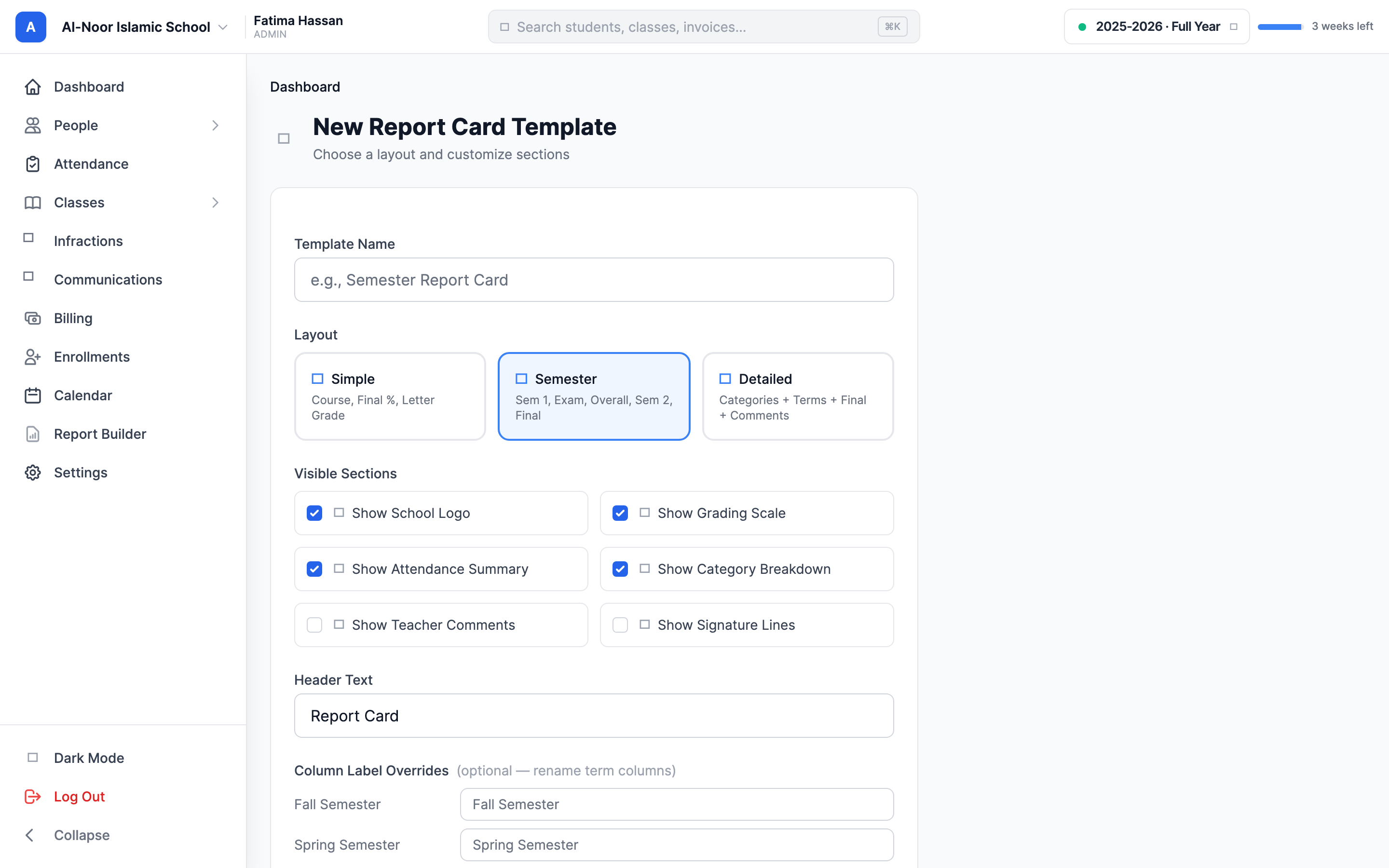Toggle the Dark Mode label
The image size is (1389, 868).
click(x=89, y=758)
